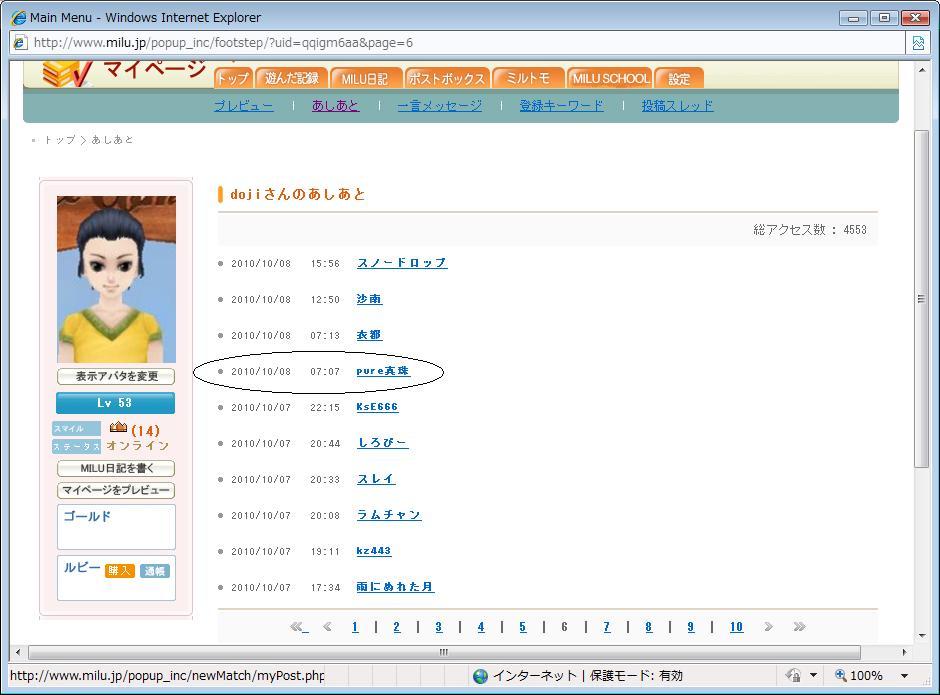Open the zoom level 100% dropdown
The height and width of the screenshot is (695, 940).
click(x=904, y=676)
